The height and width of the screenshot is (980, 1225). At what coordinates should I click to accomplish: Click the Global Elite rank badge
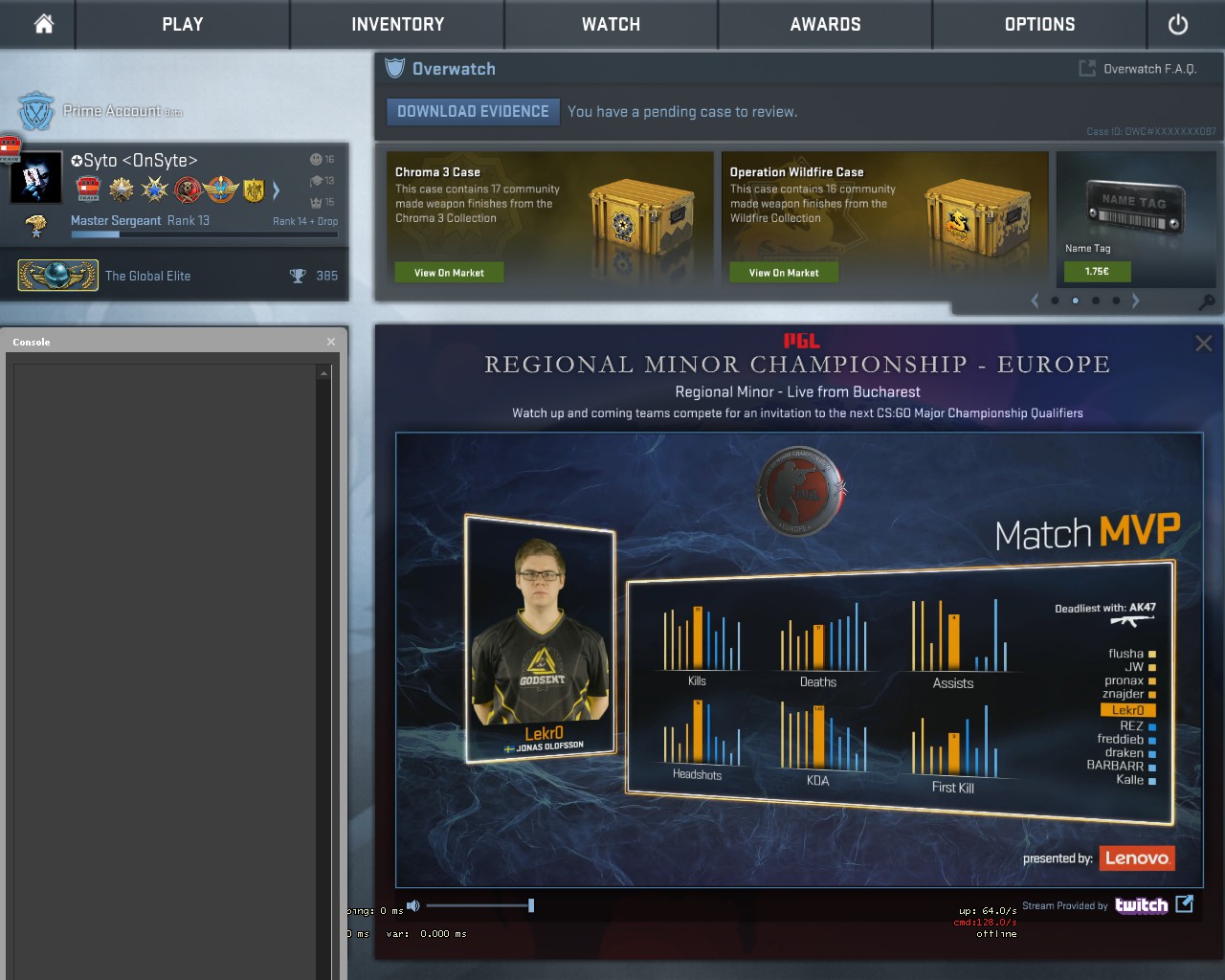click(x=57, y=276)
